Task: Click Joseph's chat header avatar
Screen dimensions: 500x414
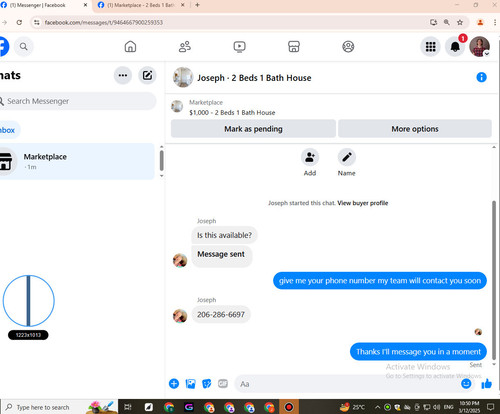Action: click(183, 77)
